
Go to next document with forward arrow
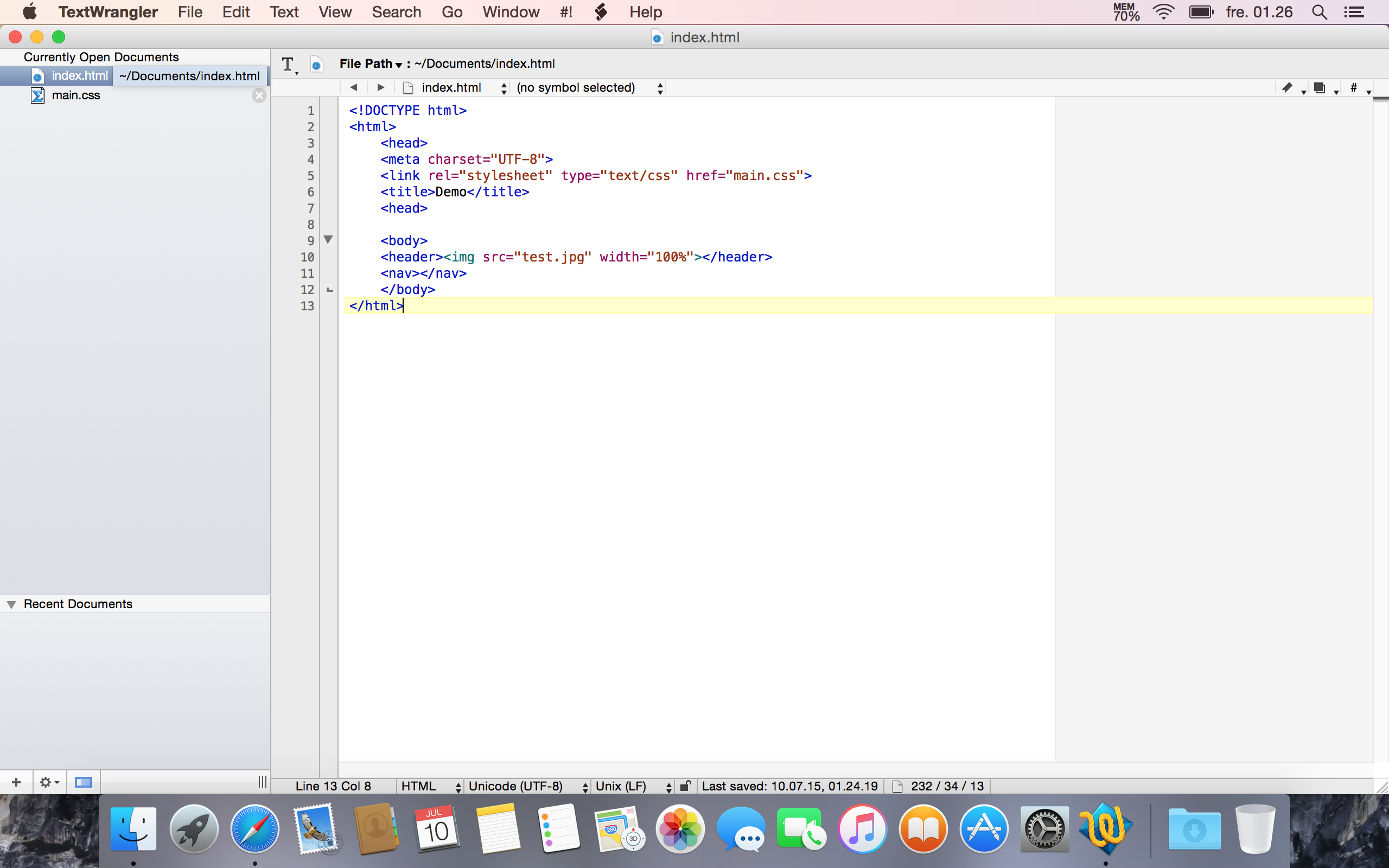click(x=380, y=87)
